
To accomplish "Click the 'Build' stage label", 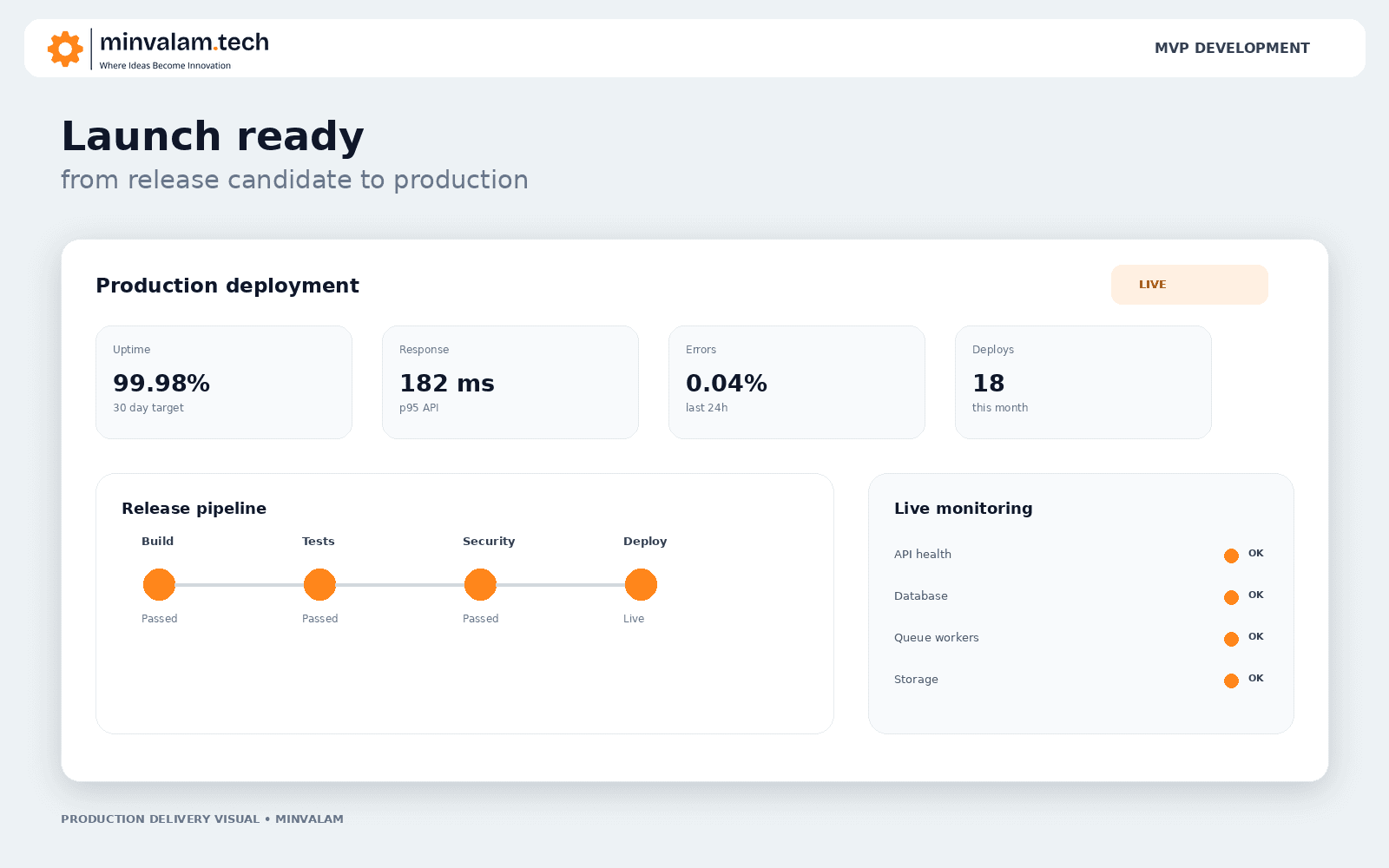I will coord(157,541).
